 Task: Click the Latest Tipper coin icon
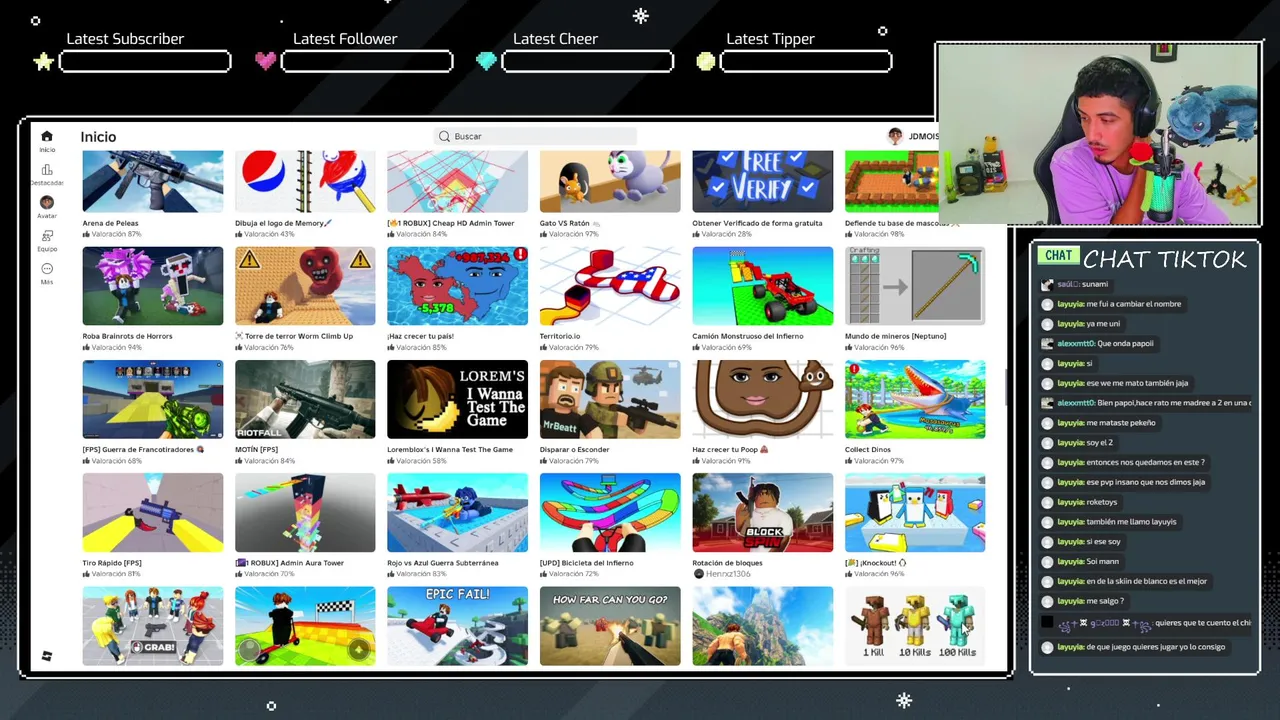(706, 61)
